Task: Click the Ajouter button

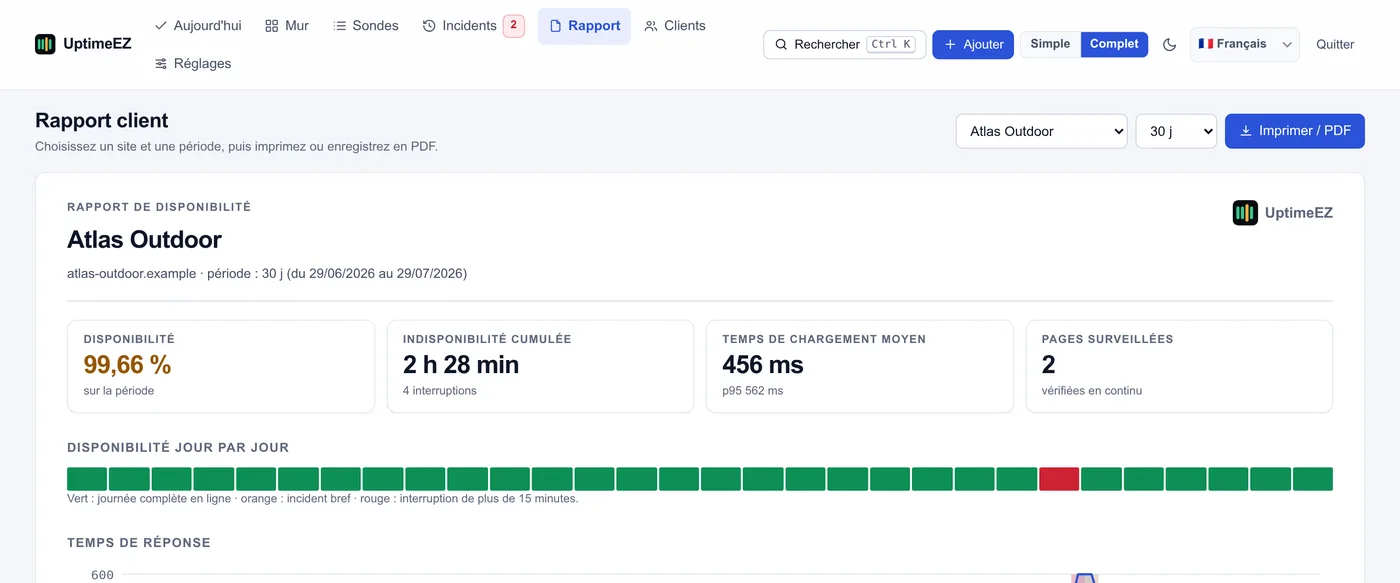Action: [x=973, y=45]
